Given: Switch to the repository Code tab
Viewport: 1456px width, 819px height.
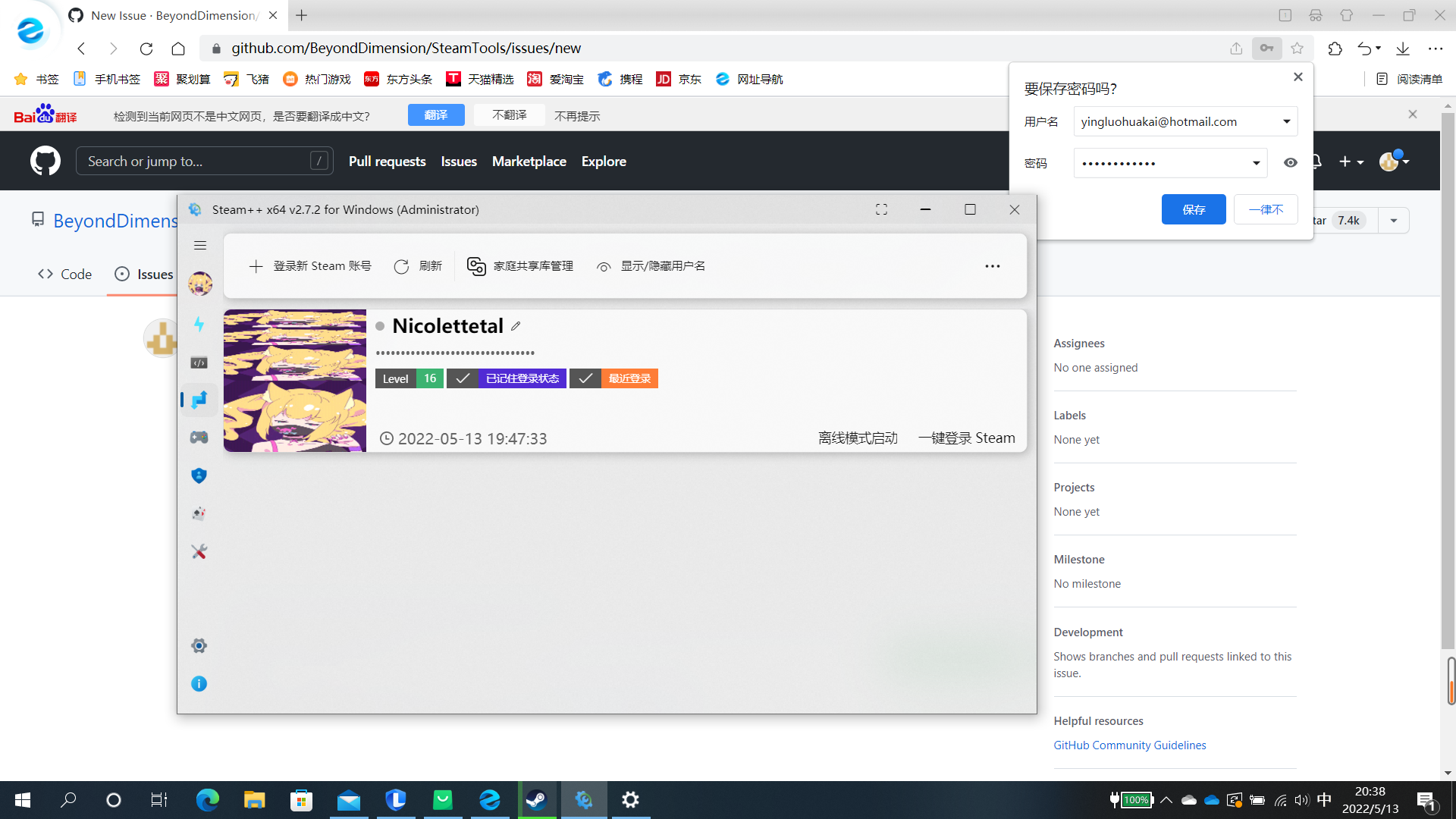Looking at the screenshot, I should coord(65,275).
